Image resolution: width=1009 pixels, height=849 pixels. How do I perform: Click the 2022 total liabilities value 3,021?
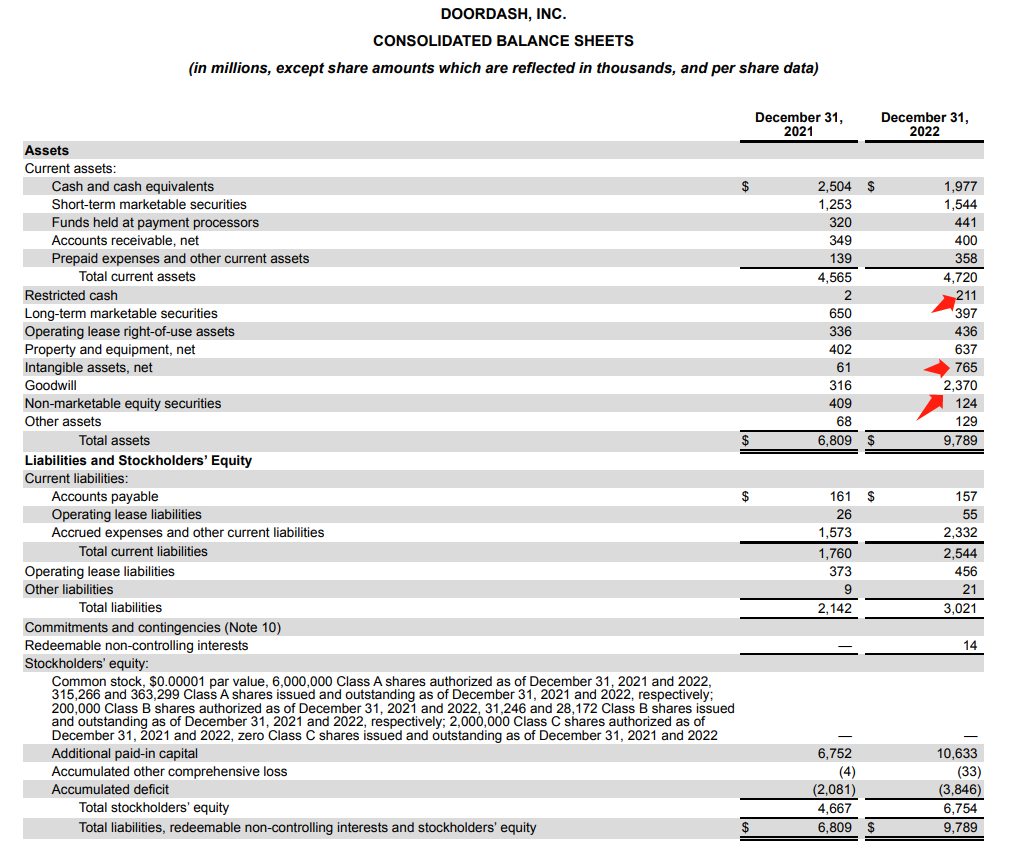tap(961, 608)
